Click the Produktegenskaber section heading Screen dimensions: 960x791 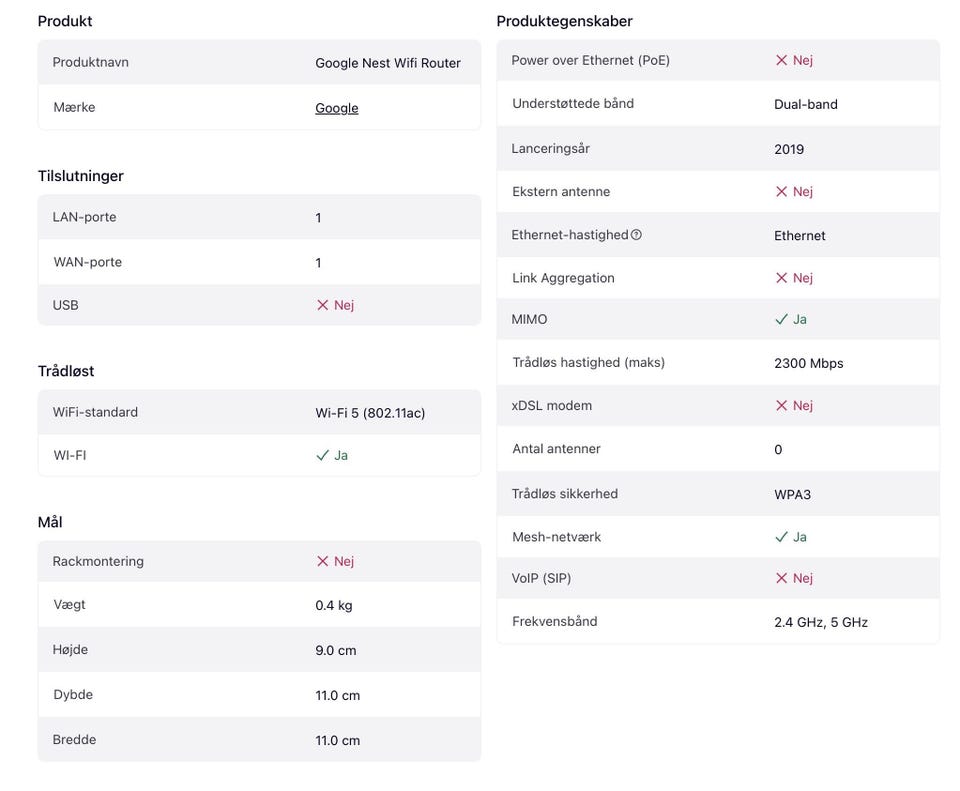point(564,21)
